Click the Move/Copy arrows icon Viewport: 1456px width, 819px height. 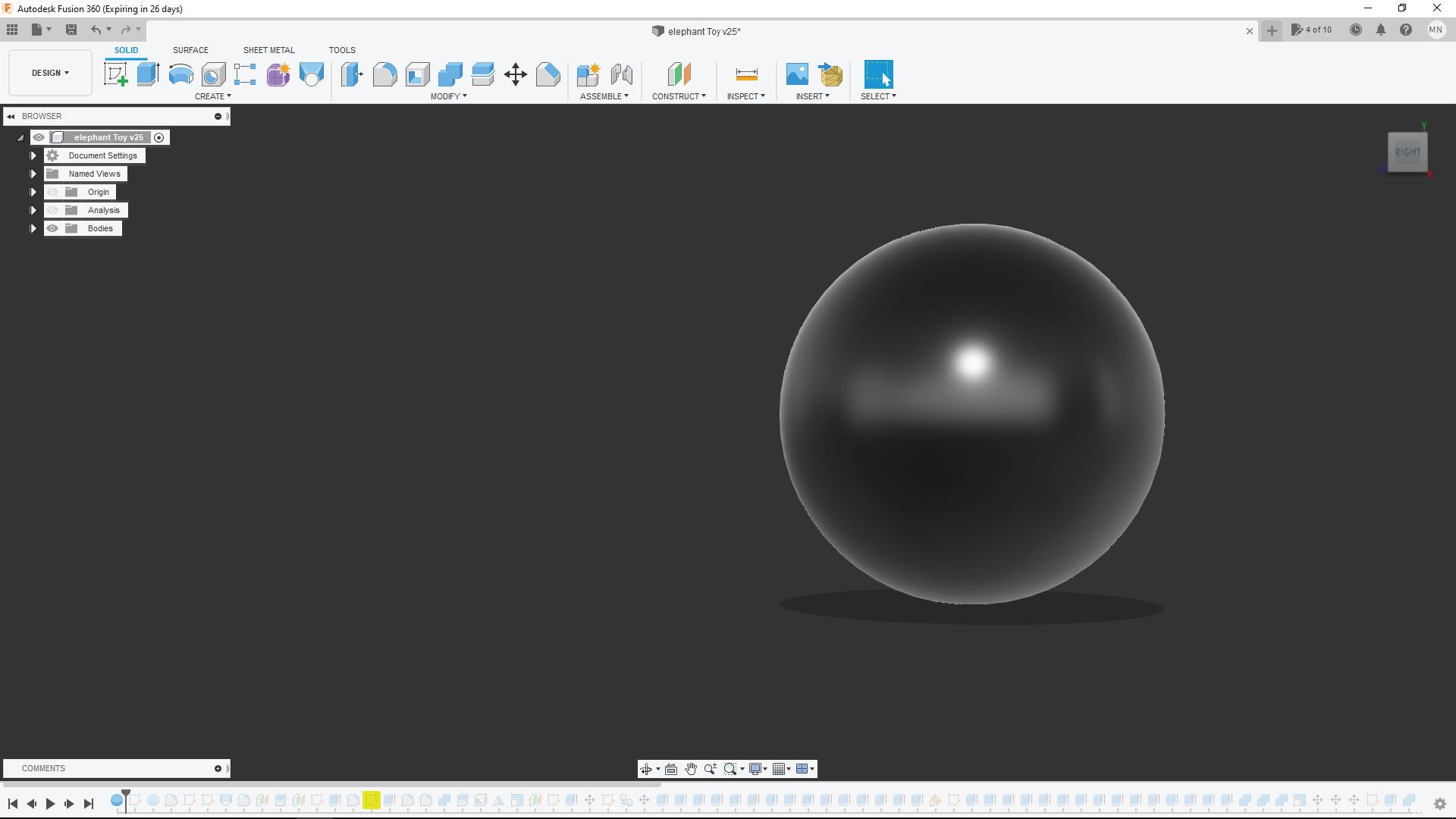[x=516, y=74]
